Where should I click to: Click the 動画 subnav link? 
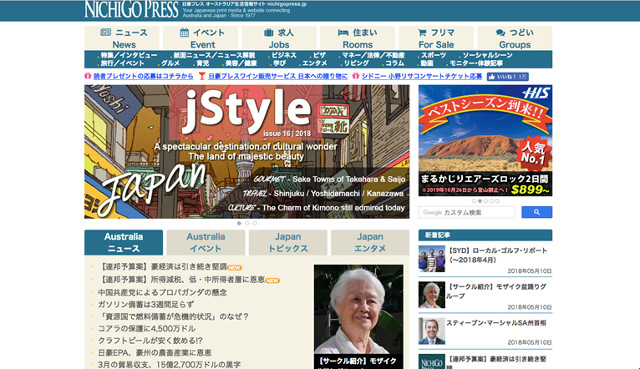[427, 63]
